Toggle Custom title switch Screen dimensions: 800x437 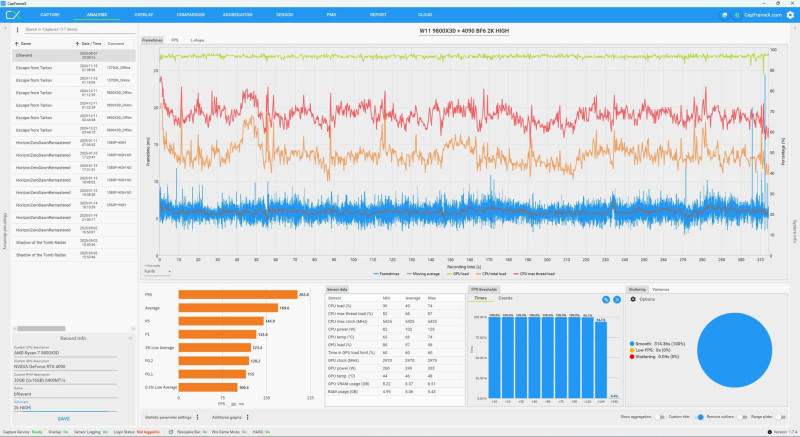(x=699, y=417)
